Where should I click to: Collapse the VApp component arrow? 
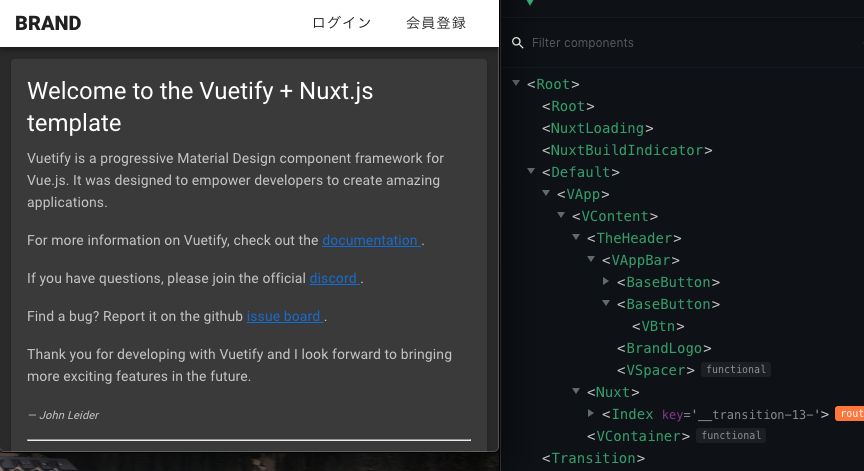546,194
